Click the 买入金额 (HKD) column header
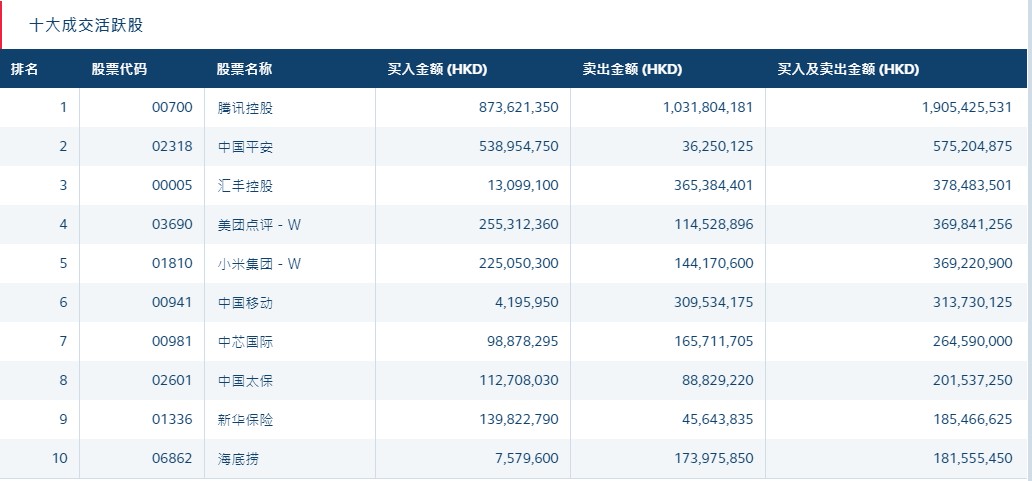Screen dimensions: 1032x481 click(x=437, y=69)
